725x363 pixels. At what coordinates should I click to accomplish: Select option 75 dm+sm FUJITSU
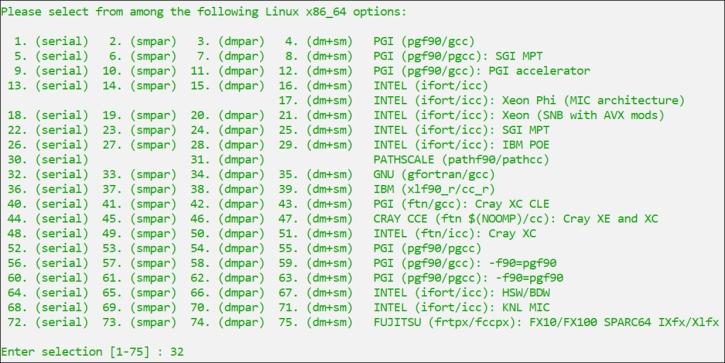click(316, 322)
